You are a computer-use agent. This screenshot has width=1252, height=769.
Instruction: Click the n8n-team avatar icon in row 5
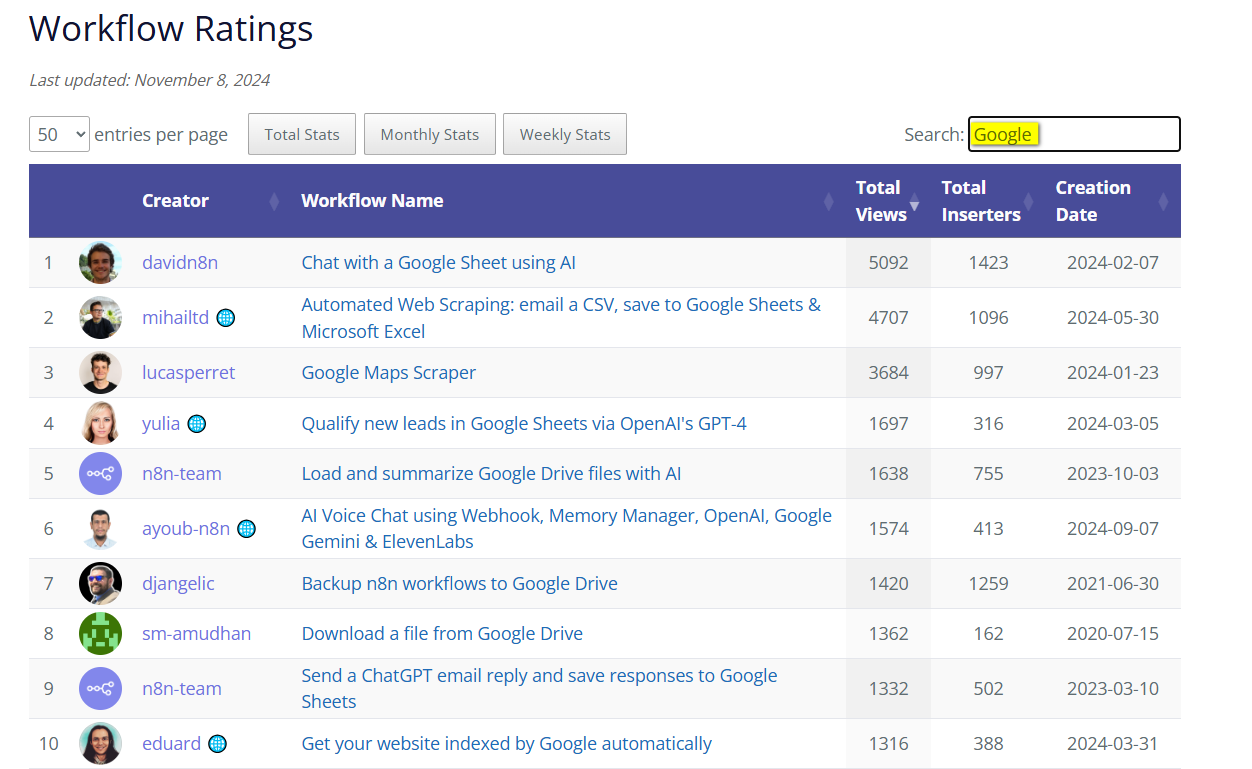click(100, 474)
